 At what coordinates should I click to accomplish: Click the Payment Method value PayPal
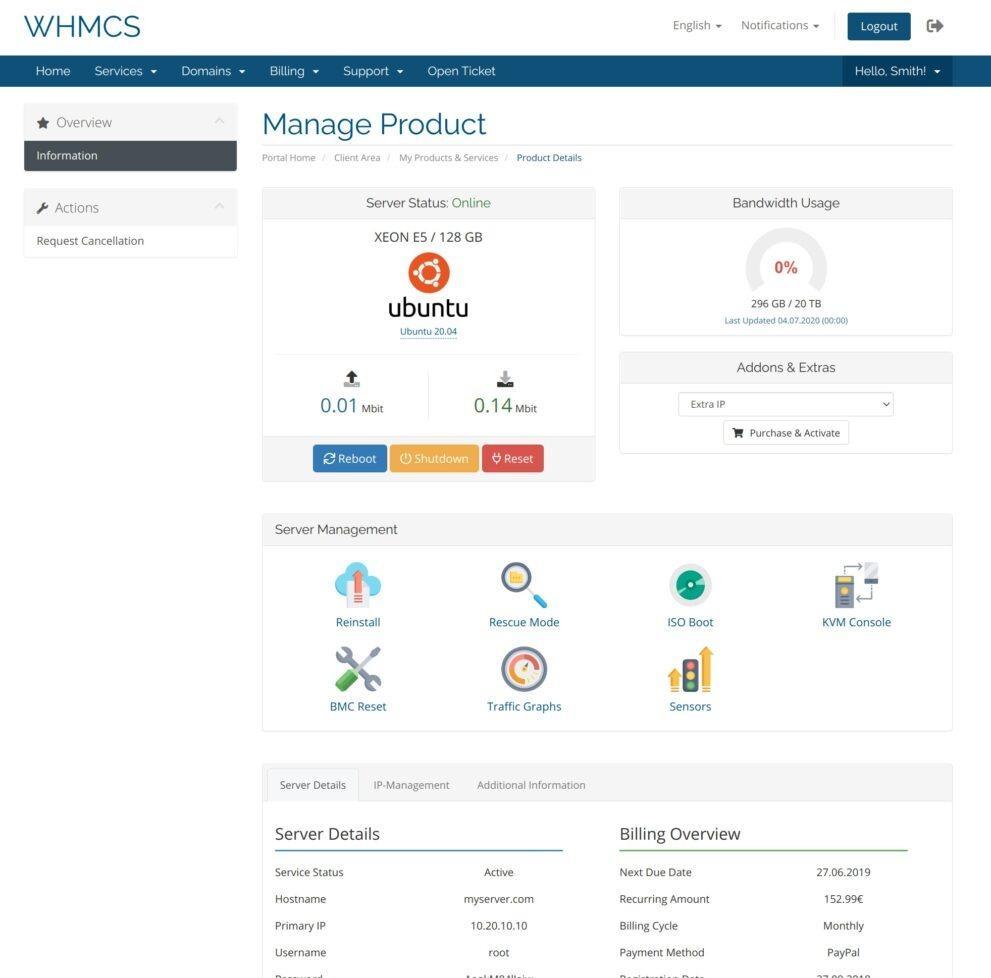[843, 953]
